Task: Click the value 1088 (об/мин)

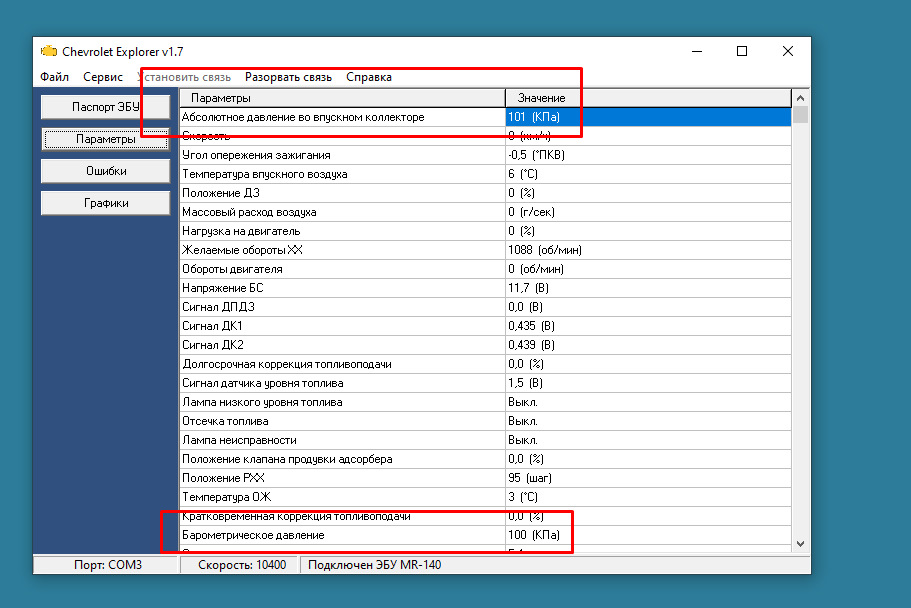Action: click(544, 250)
